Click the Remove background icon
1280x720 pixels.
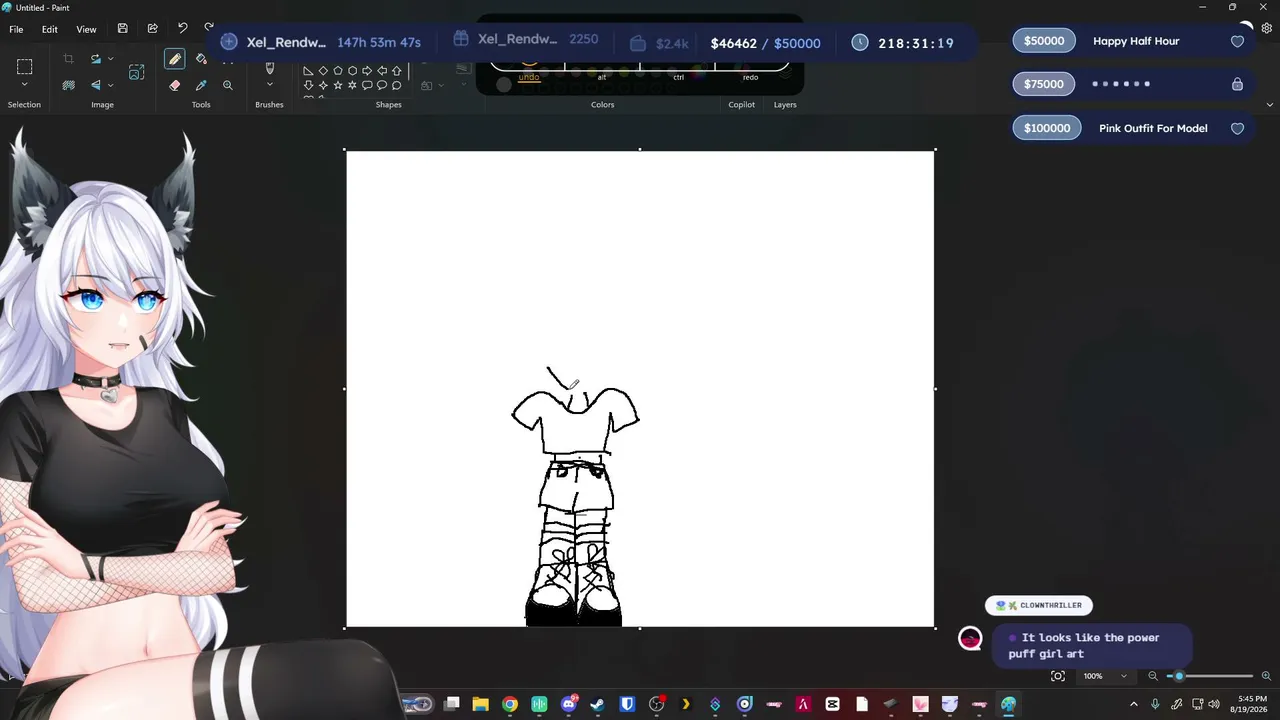pos(68,85)
